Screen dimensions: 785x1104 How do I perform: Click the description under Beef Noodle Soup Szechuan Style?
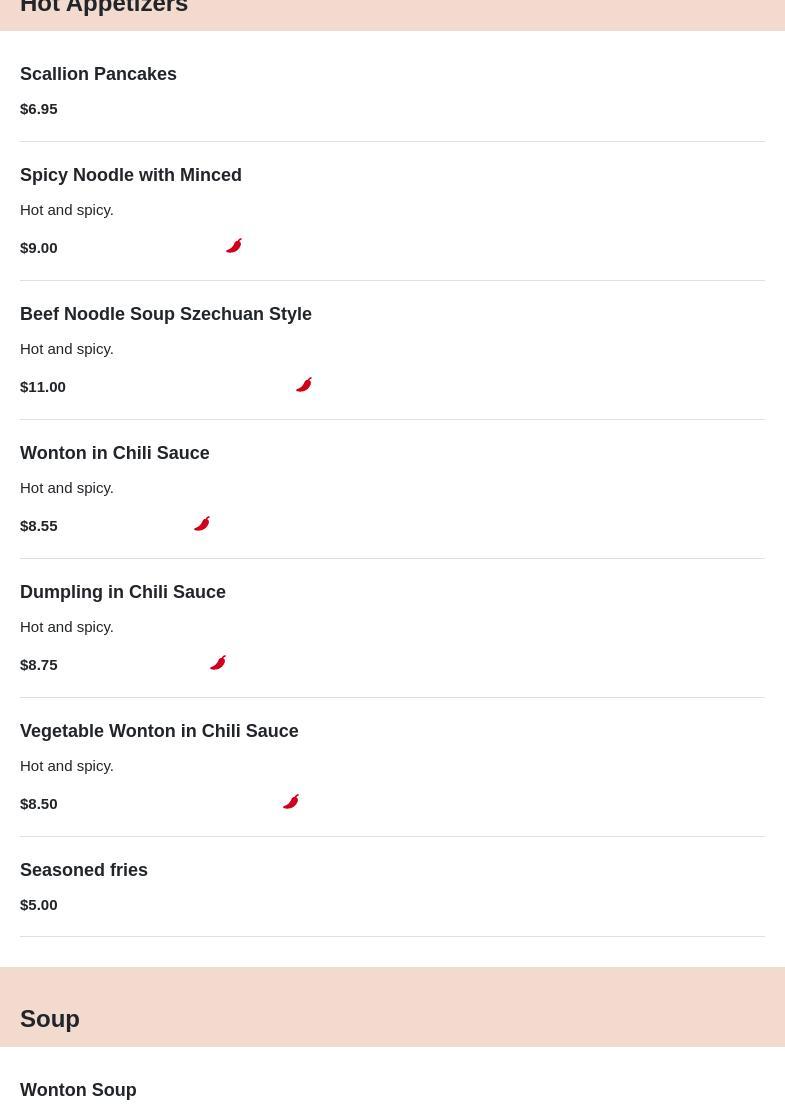click(67, 348)
